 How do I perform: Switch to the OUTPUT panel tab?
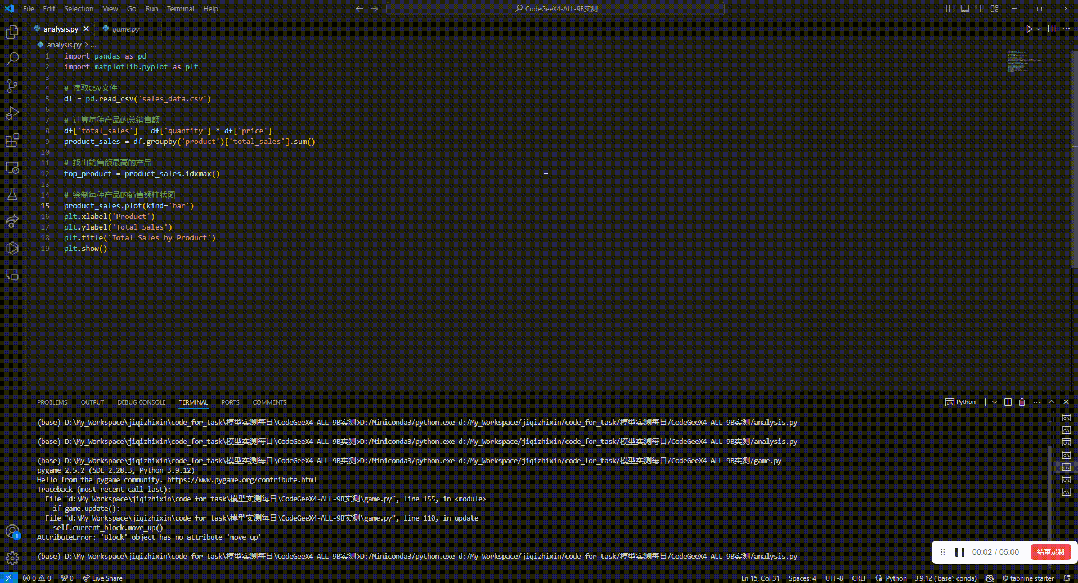coord(93,402)
